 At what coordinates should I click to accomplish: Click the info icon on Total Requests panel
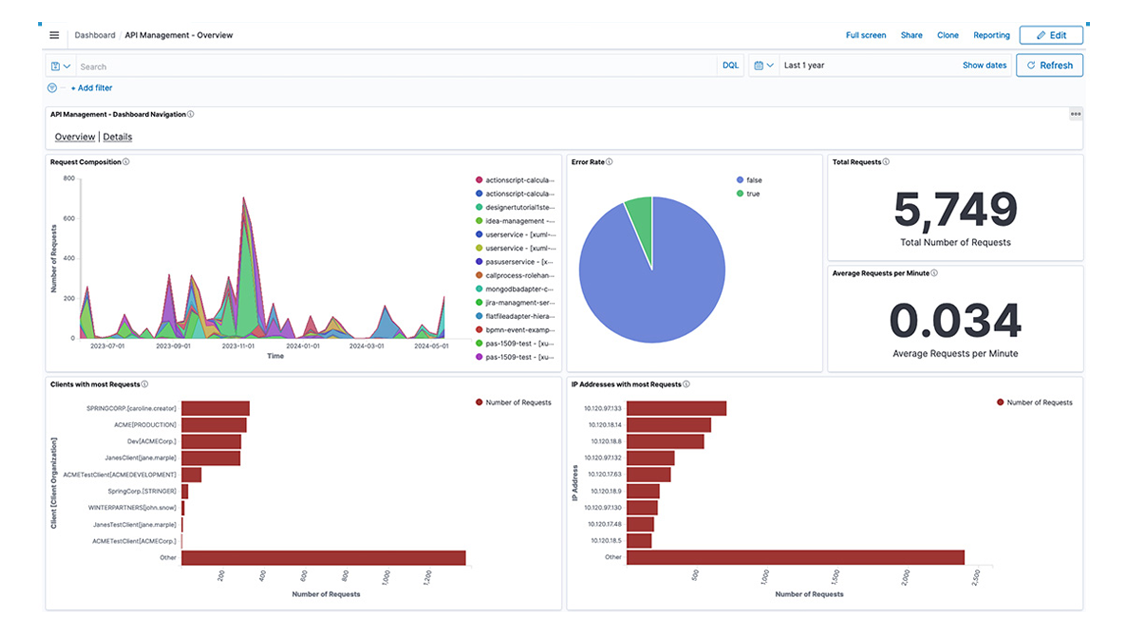[886, 161]
